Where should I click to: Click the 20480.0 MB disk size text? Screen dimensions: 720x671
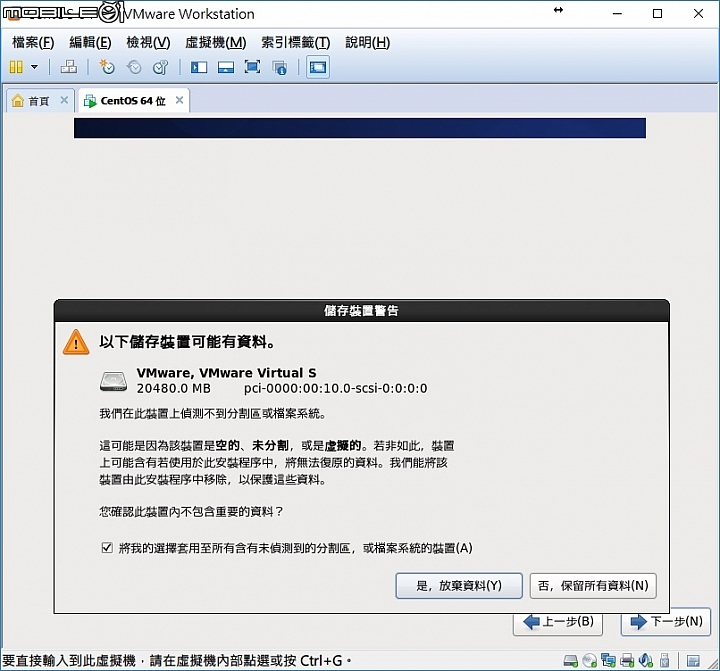[x=174, y=389]
